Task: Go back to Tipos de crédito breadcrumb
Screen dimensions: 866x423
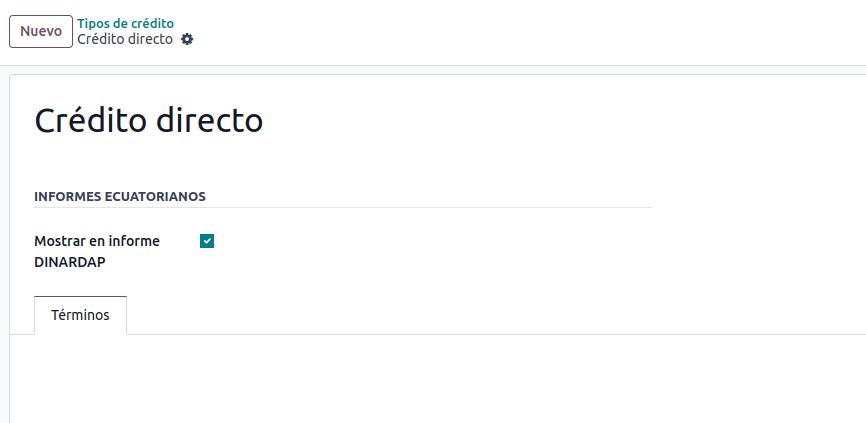Action: coord(125,23)
